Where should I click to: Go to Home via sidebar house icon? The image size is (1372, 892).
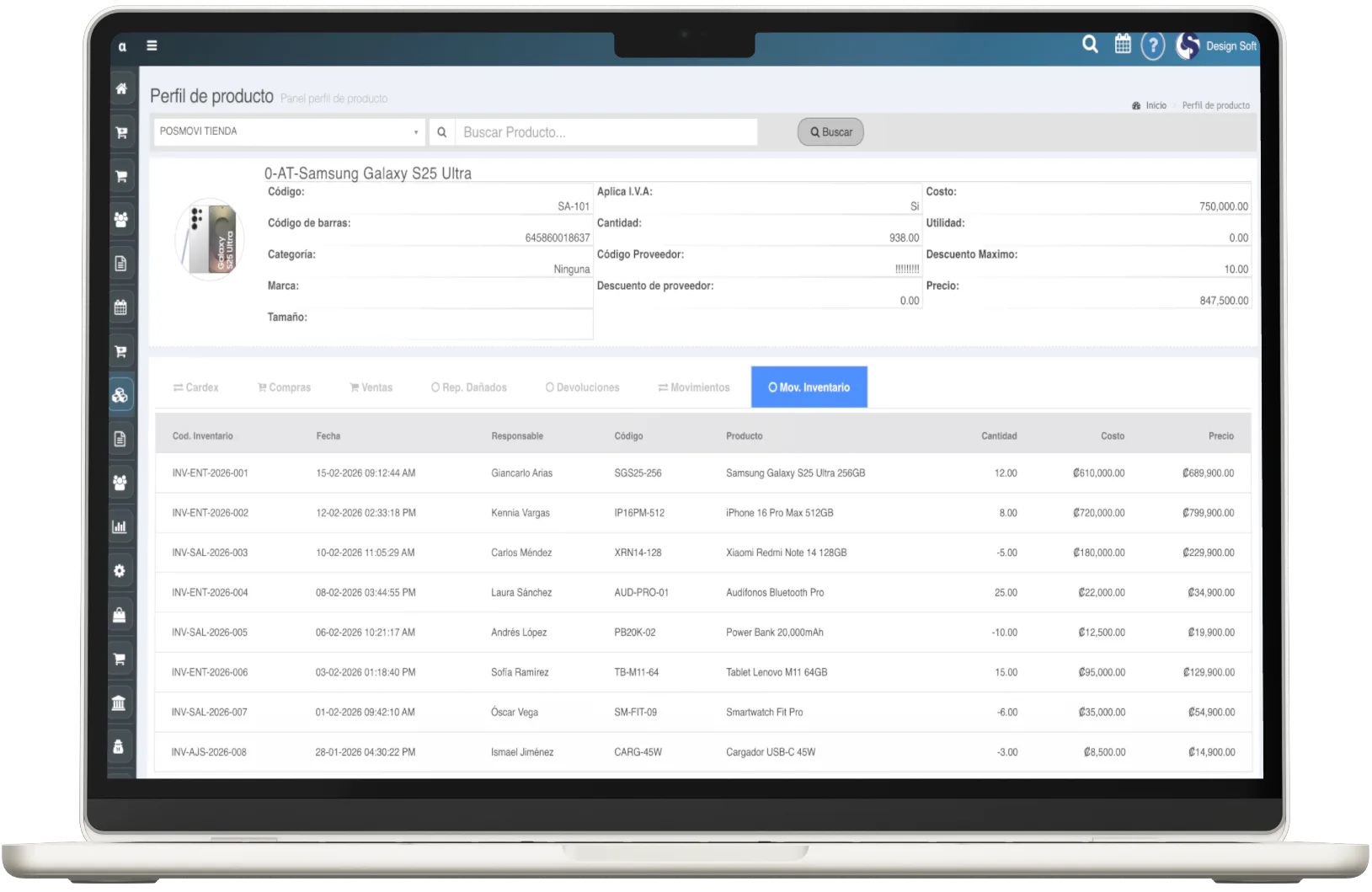coord(121,88)
